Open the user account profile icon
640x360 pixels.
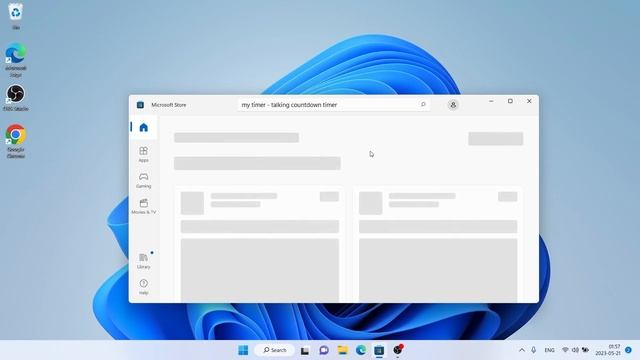[453, 105]
